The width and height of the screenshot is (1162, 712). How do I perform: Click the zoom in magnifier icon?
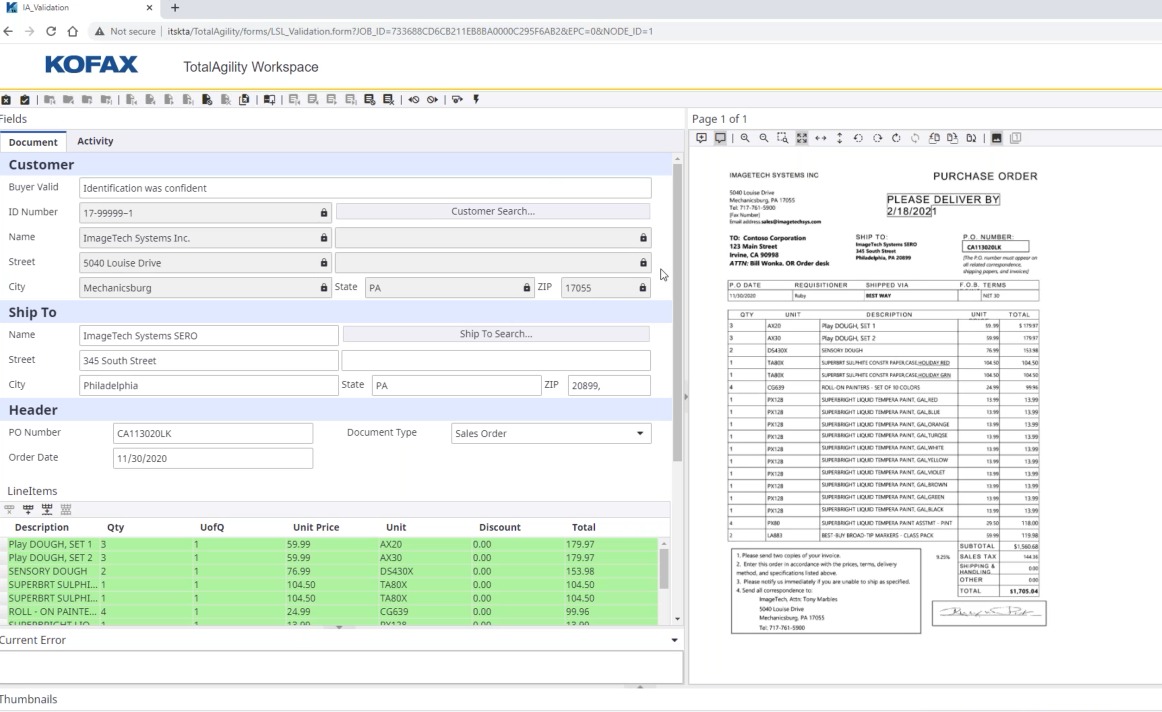[x=745, y=138]
